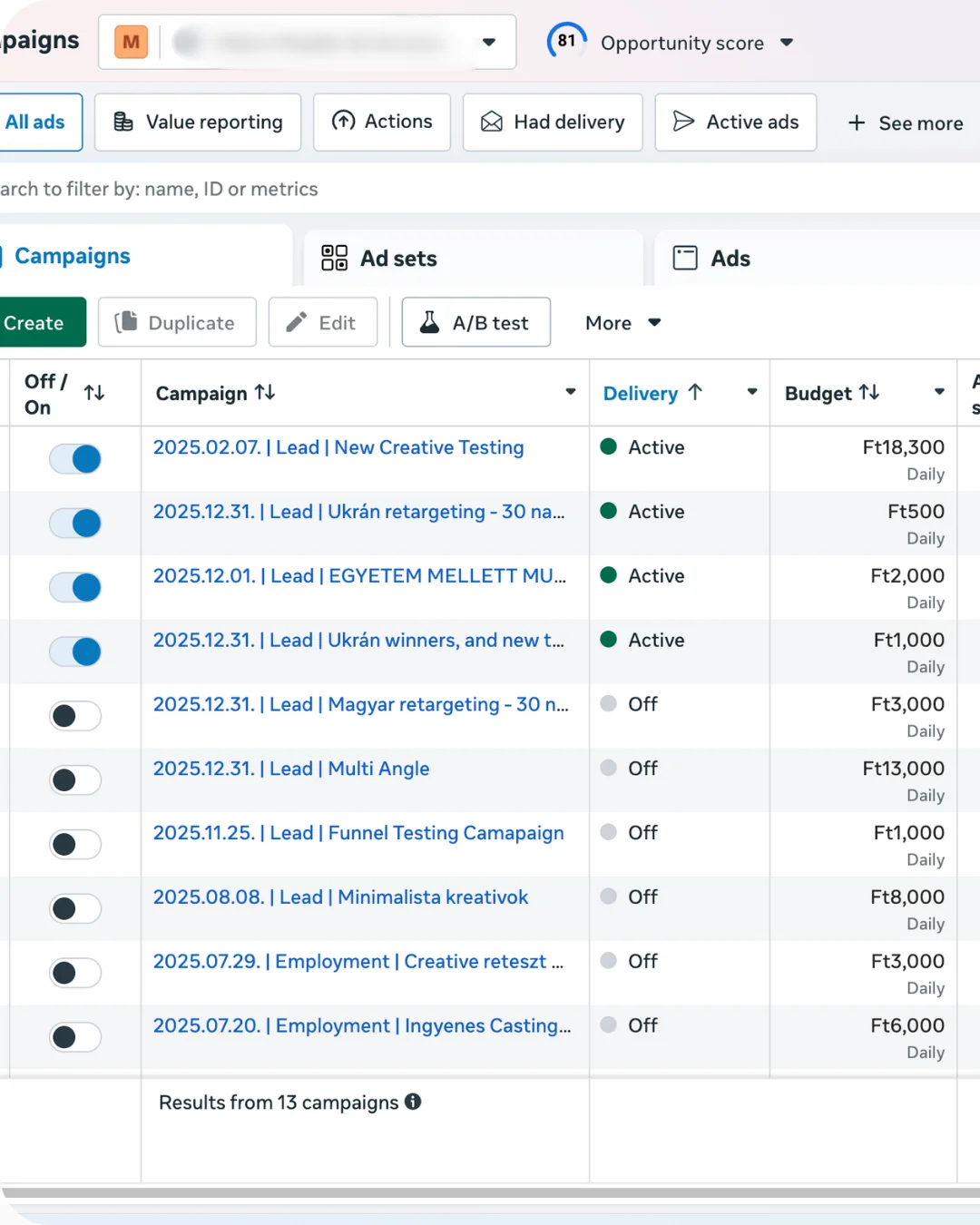The image size is (980, 1225).
Task: Click the orange M account icon
Action: 131,42
